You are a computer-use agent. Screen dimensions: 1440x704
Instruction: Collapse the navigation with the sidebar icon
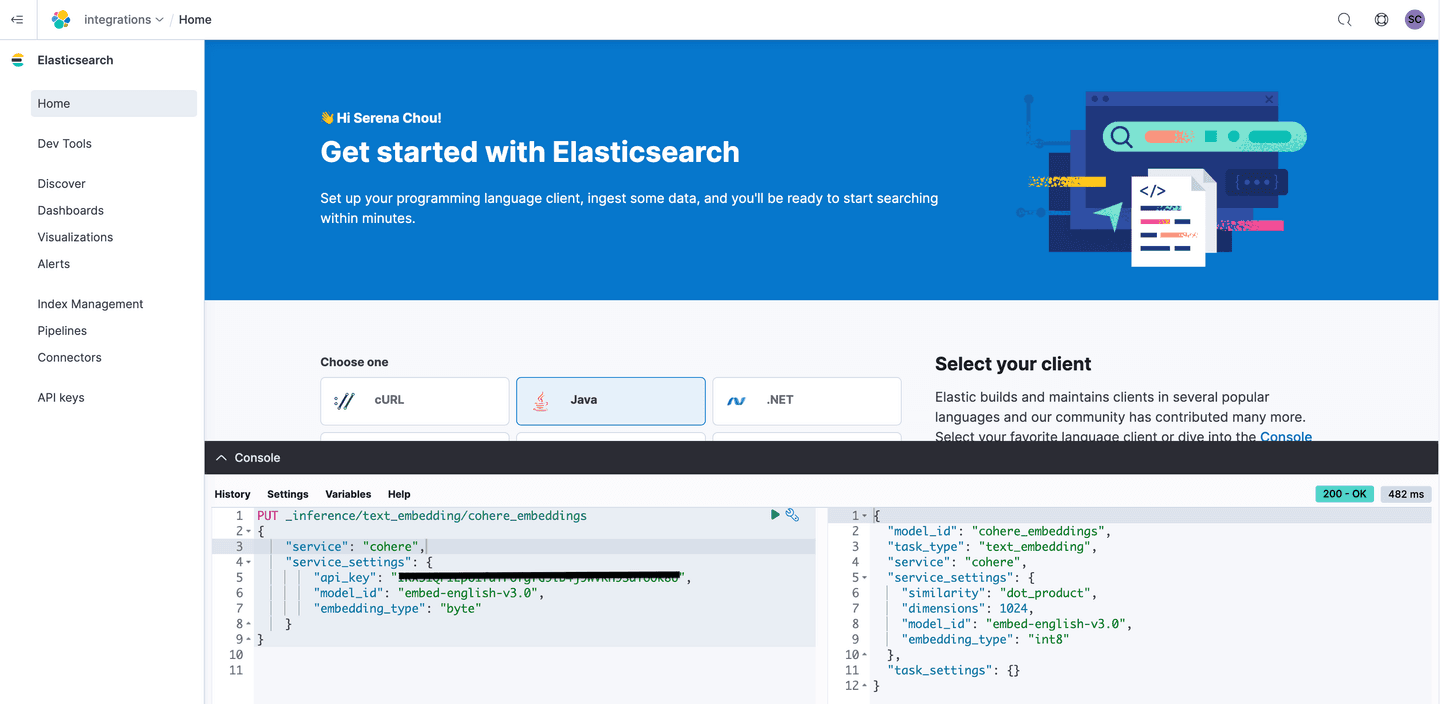pos(17,19)
